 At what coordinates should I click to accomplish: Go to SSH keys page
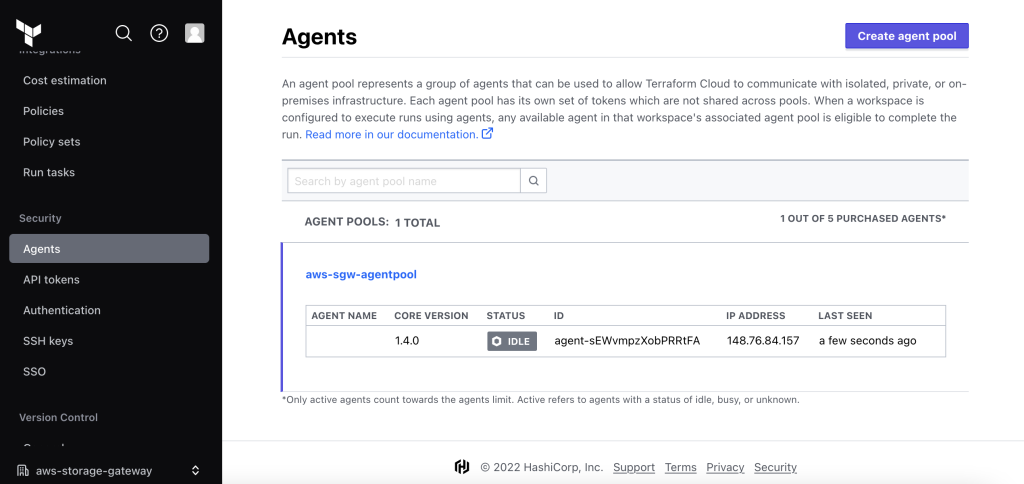(48, 341)
